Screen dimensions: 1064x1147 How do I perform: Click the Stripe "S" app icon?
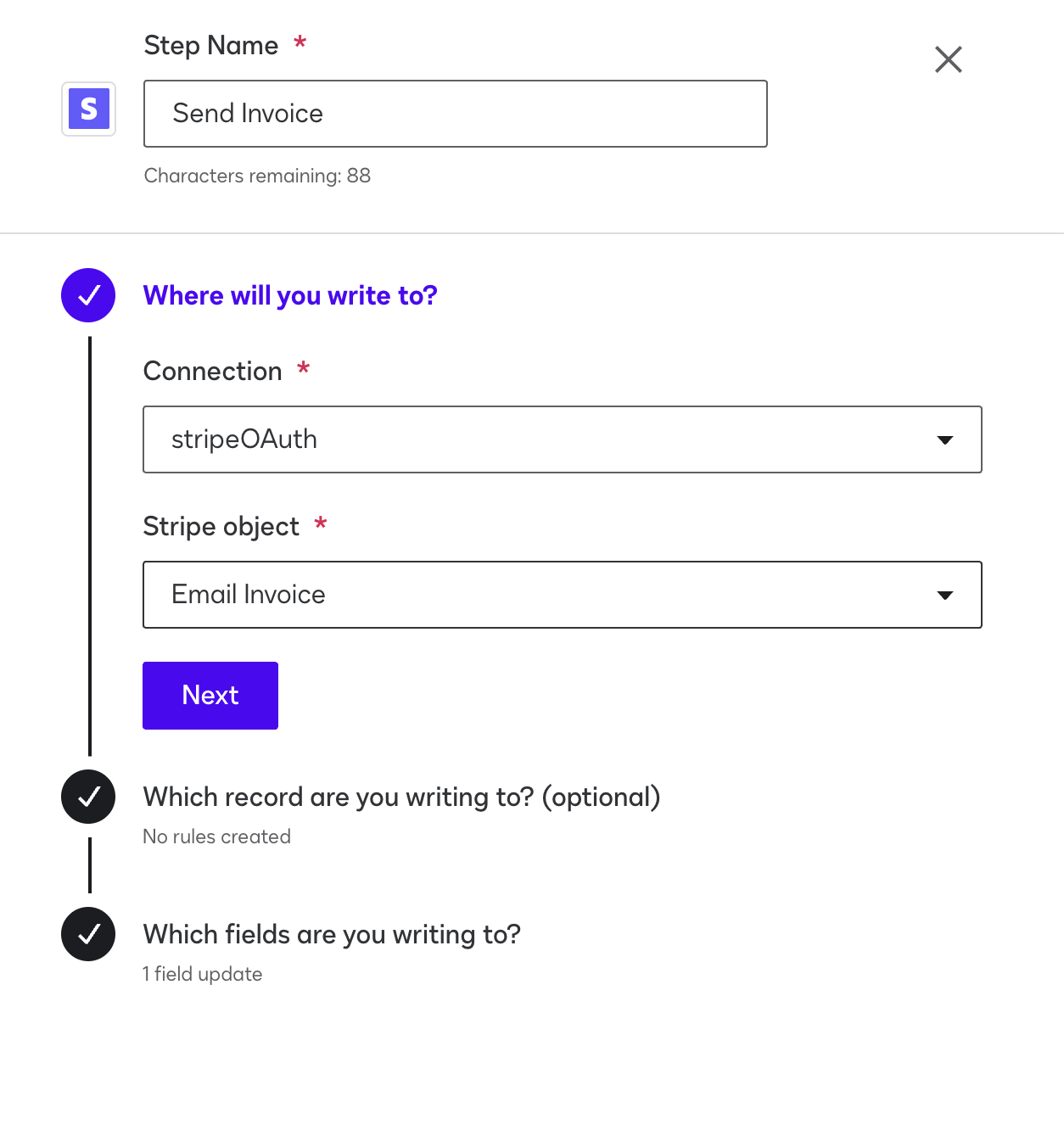click(x=87, y=109)
